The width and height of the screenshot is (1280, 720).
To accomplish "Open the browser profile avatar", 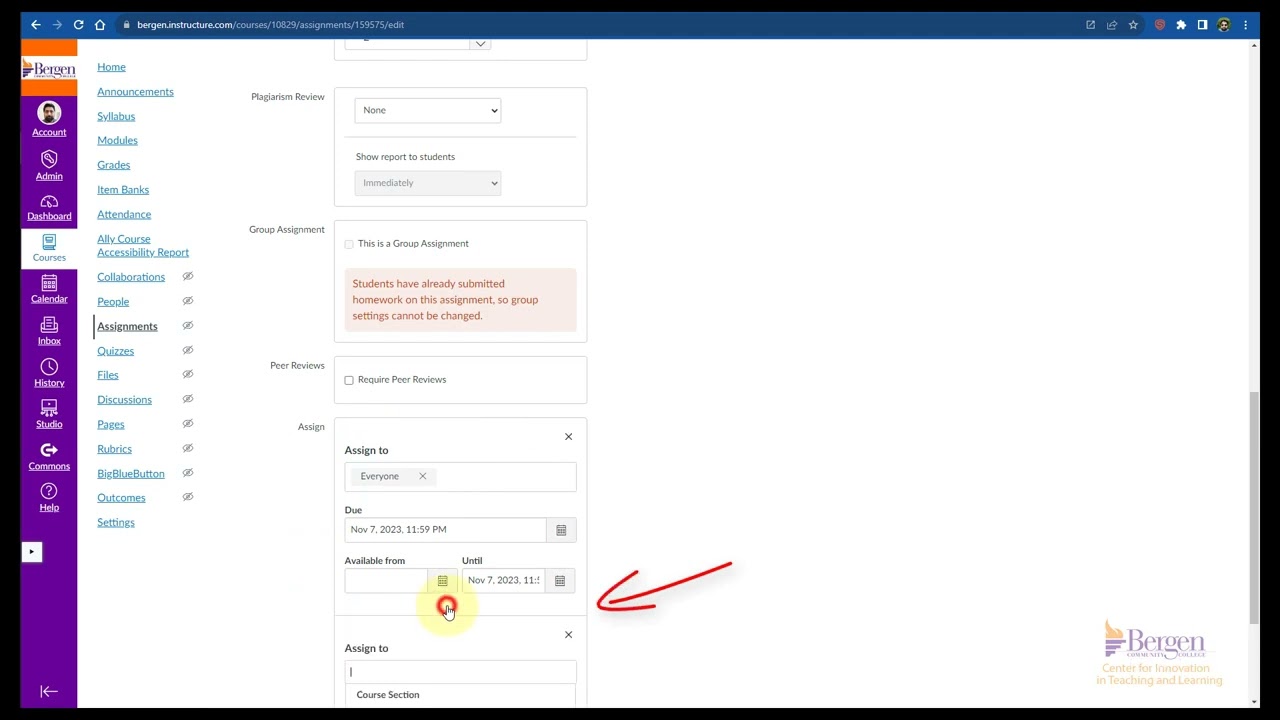I will 1224,25.
